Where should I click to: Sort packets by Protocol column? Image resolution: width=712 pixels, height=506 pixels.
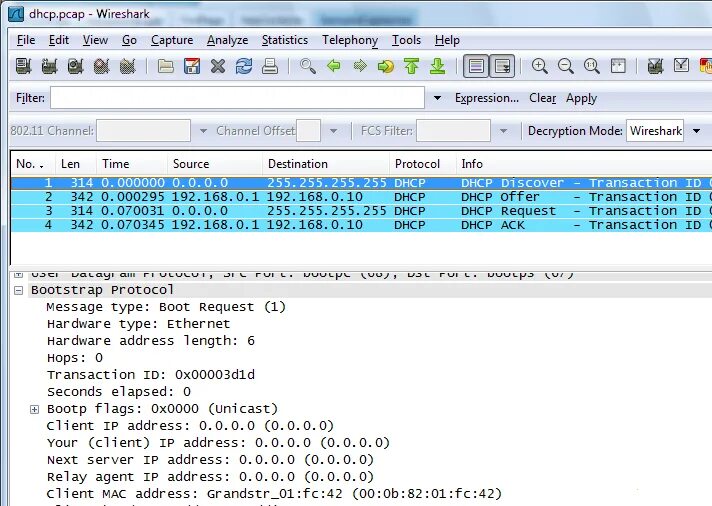[422, 164]
